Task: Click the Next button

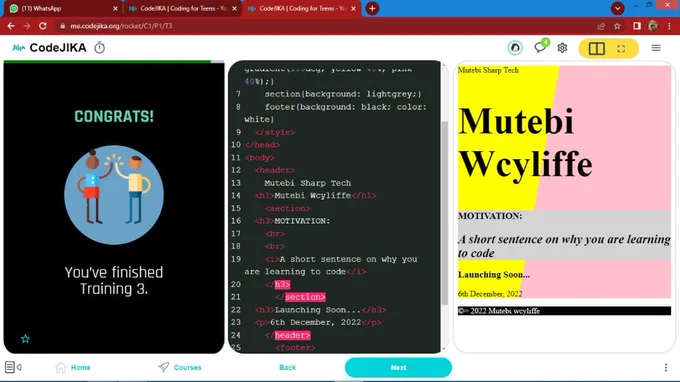Action: pyautogui.click(x=398, y=367)
